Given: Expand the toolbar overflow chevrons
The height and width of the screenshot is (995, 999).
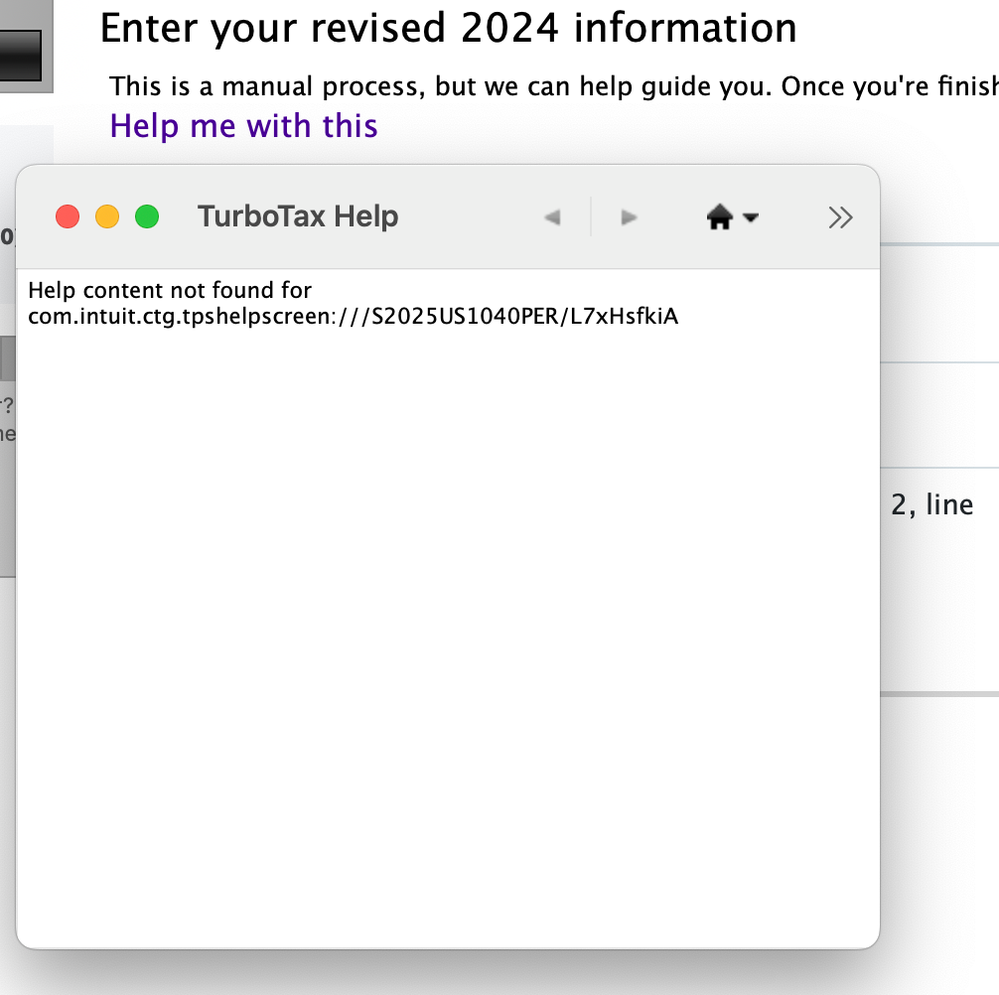Looking at the screenshot, I should point(840,217).
